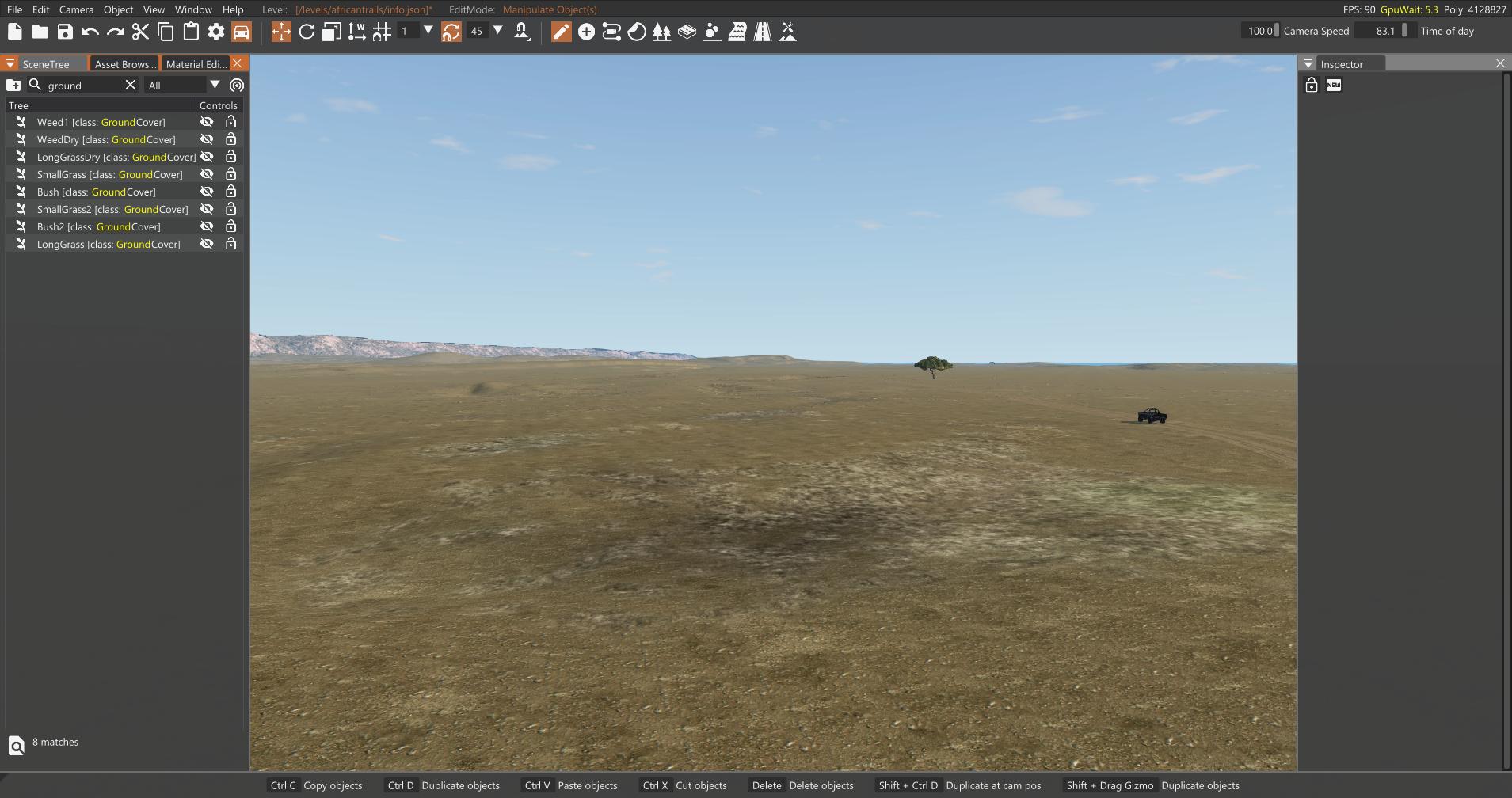1512x798 pixels.
Task: Switch to the Asset Browser tab
Action: [x=124, y=64]
